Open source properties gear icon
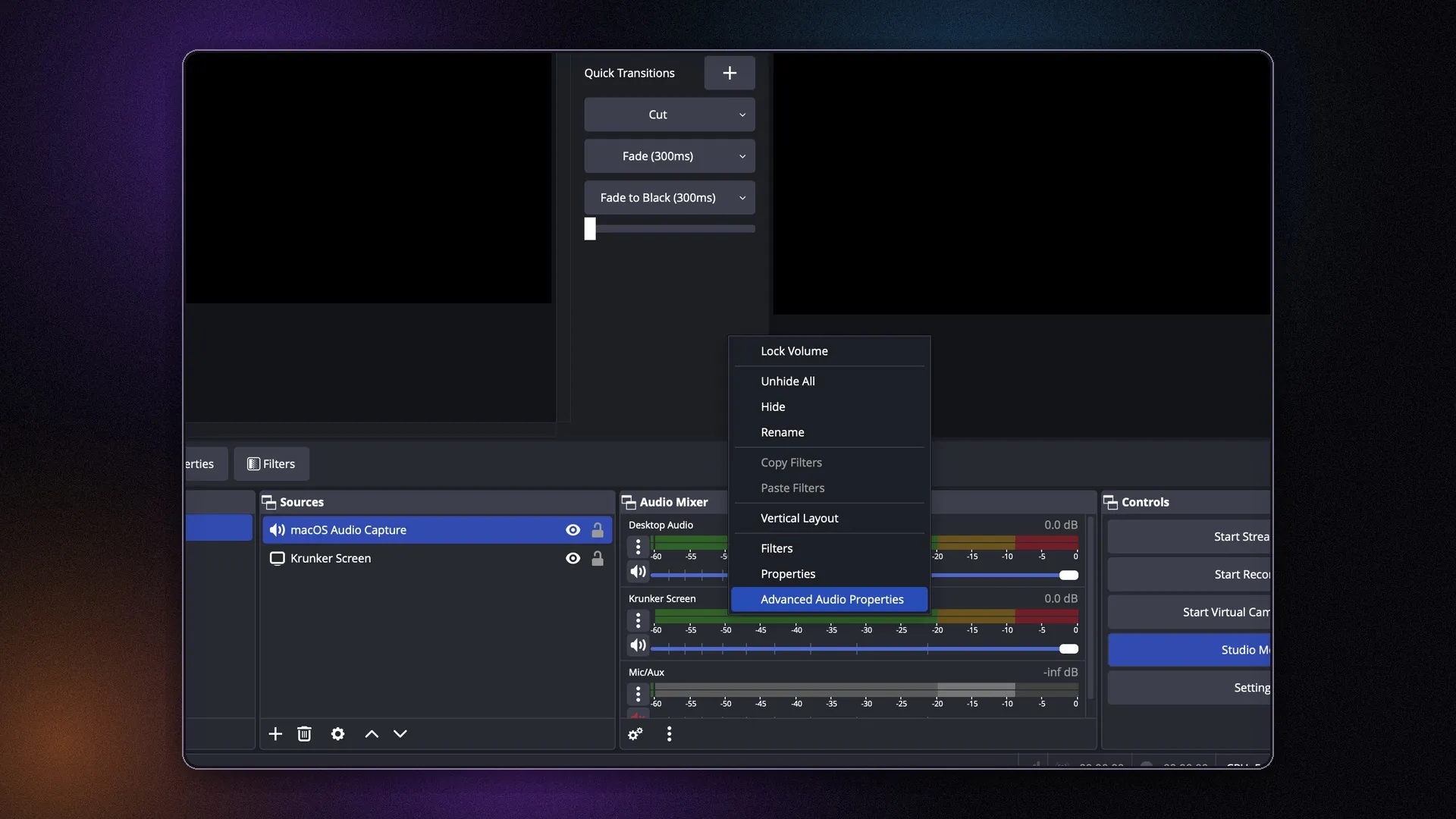This screenshot has height=819, width=1456. [337, 734]
